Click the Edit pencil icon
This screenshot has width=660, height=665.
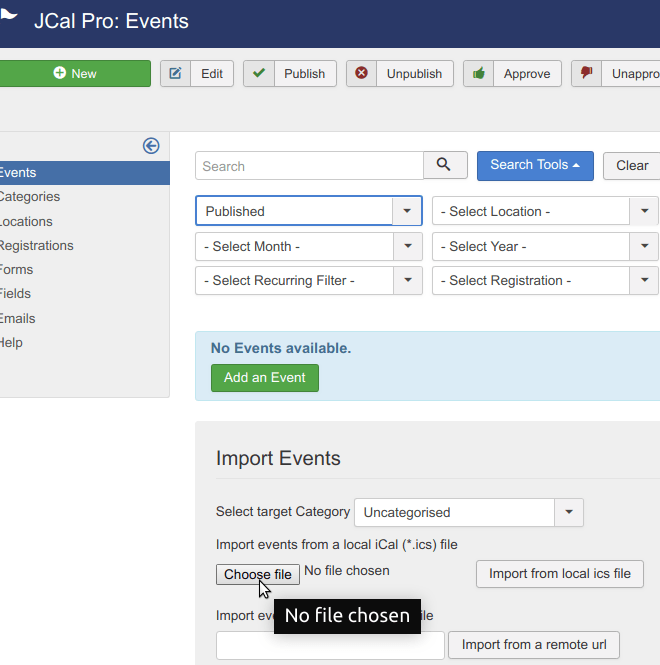[175, 73]
